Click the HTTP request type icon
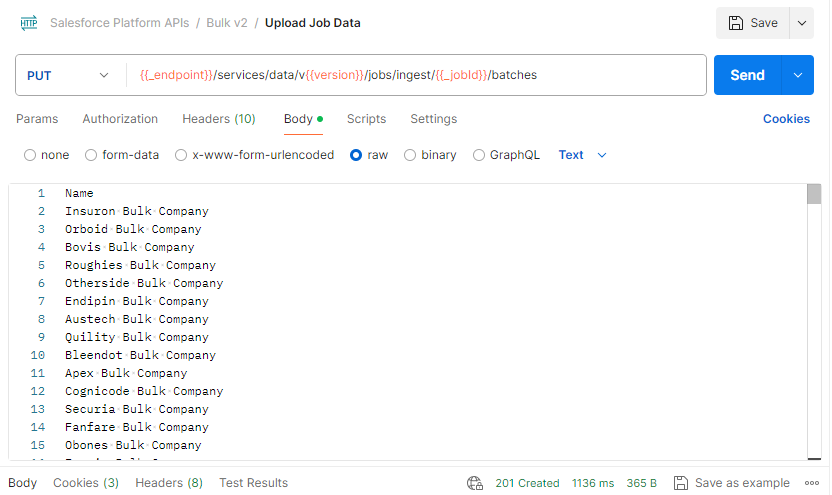 point(29,23)
